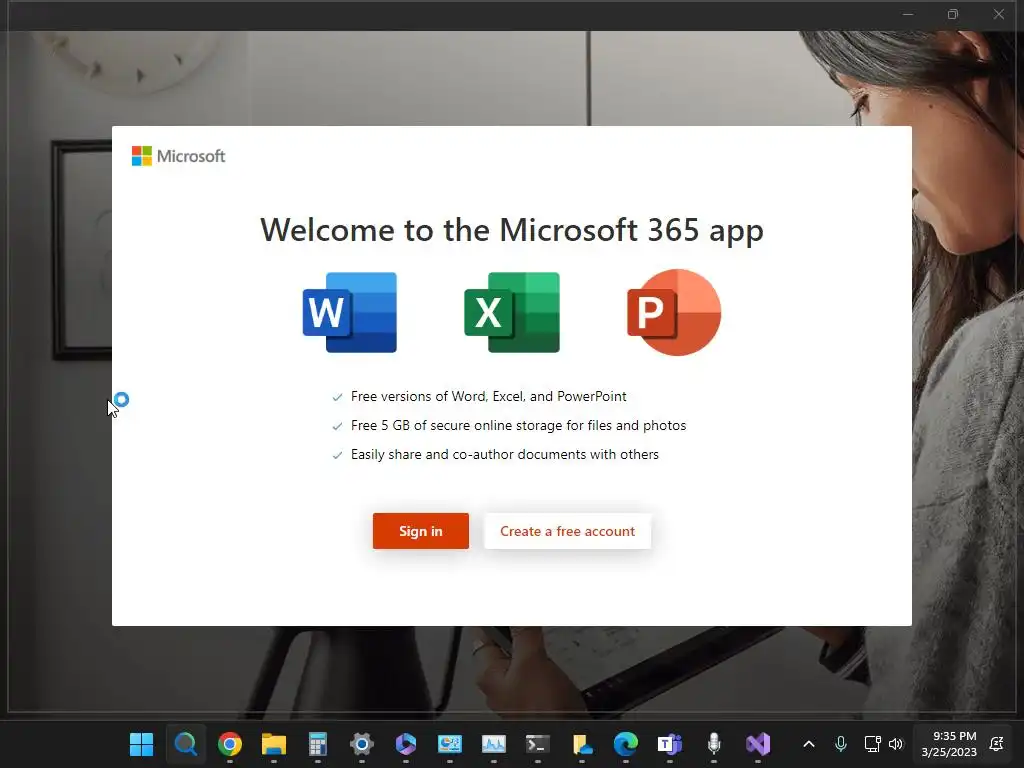Open the Calculator app from the taskbar
Viewport: 1024px width, 768px height.
point(317,744)
